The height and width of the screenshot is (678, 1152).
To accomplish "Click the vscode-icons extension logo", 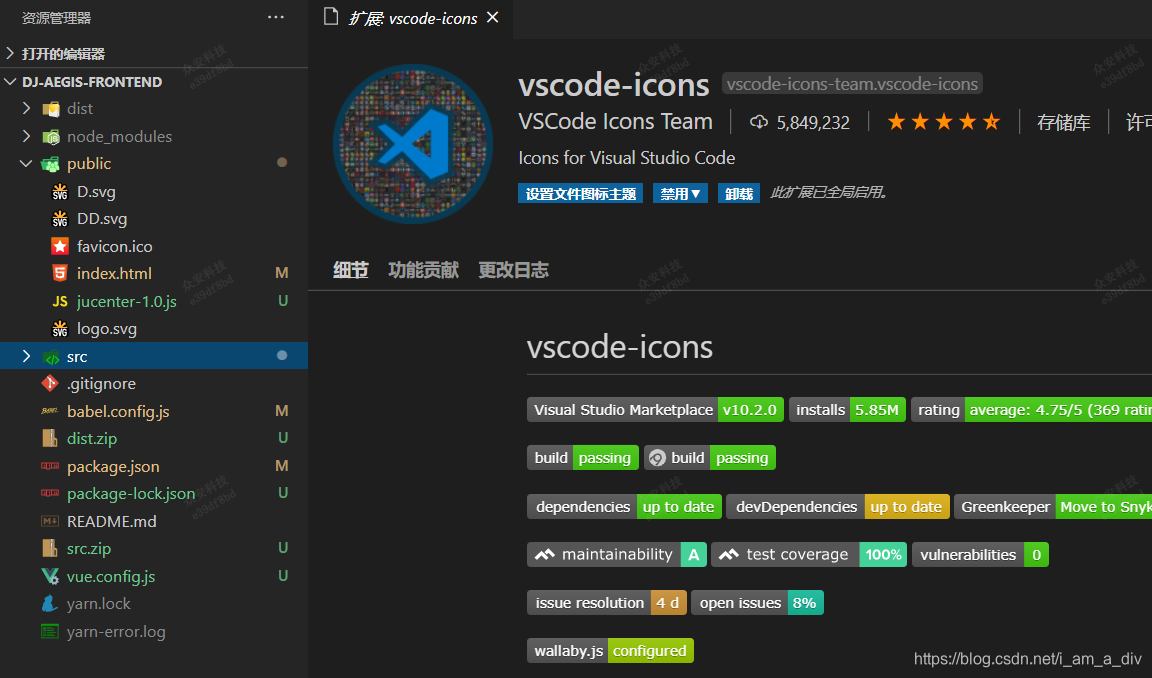I will tap(413, 144).
